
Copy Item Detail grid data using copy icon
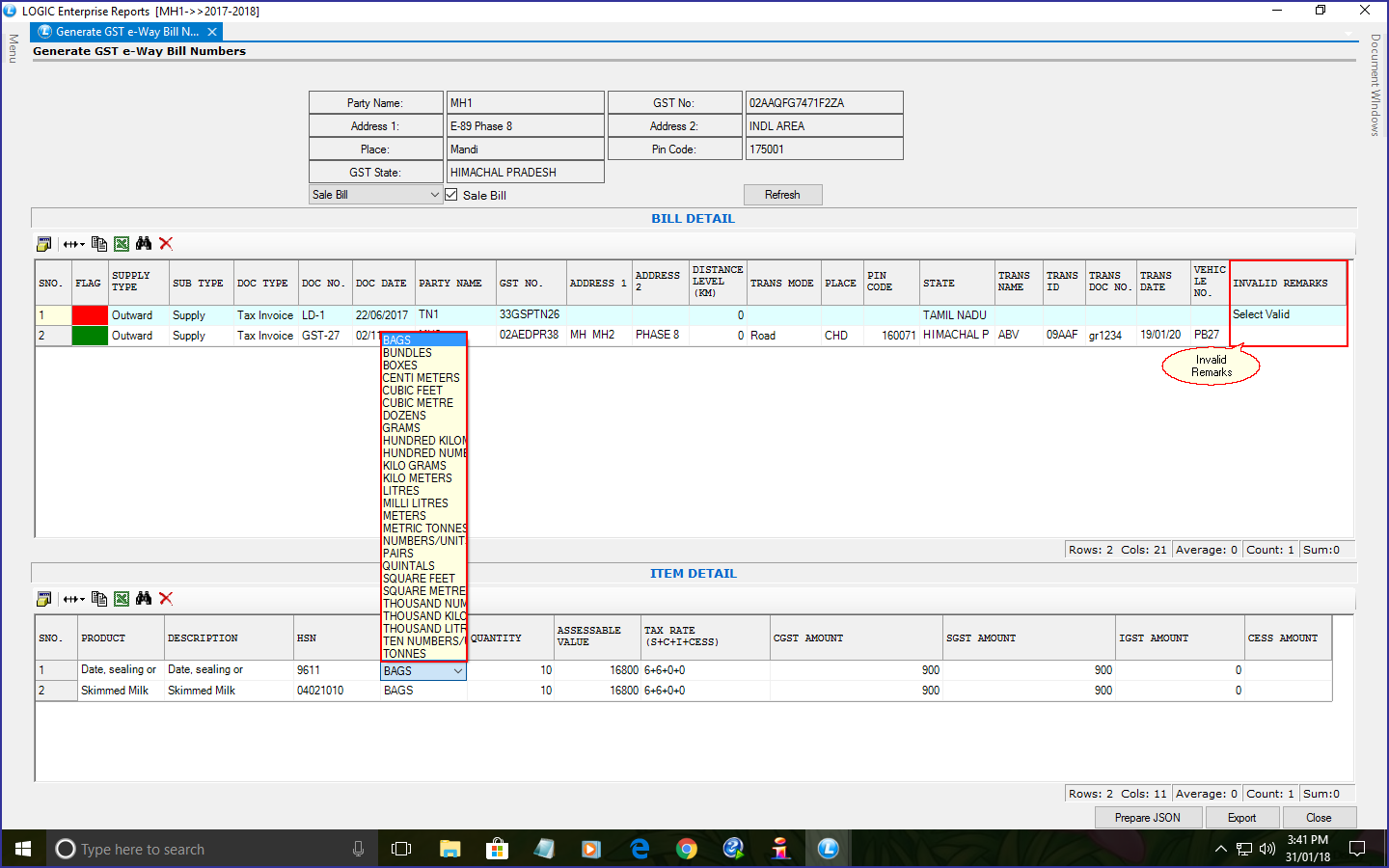click(99, 599)
